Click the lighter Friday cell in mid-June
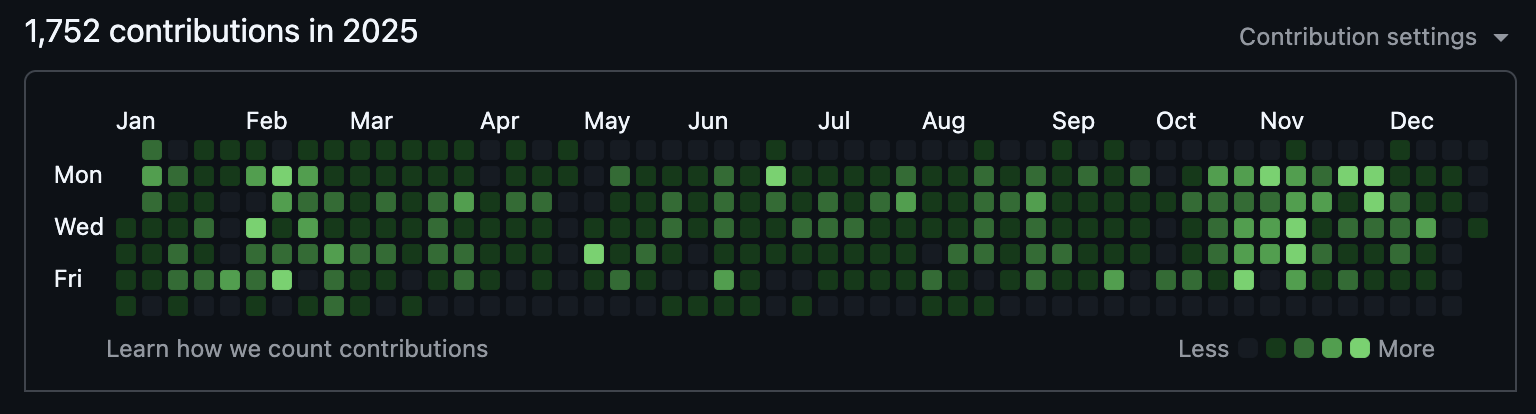 pyautogui.click(x=724, y=280)
